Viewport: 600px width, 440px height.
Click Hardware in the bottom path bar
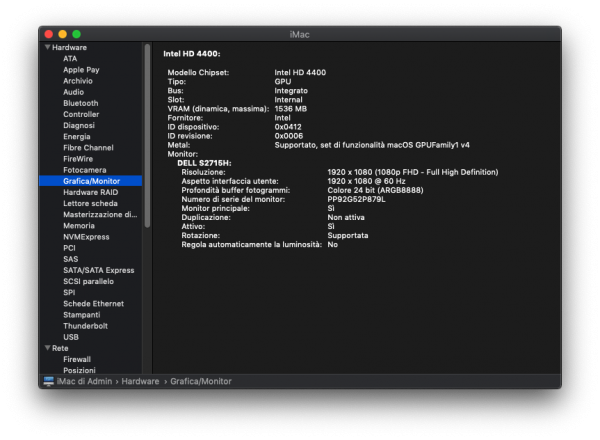[139, 382]
